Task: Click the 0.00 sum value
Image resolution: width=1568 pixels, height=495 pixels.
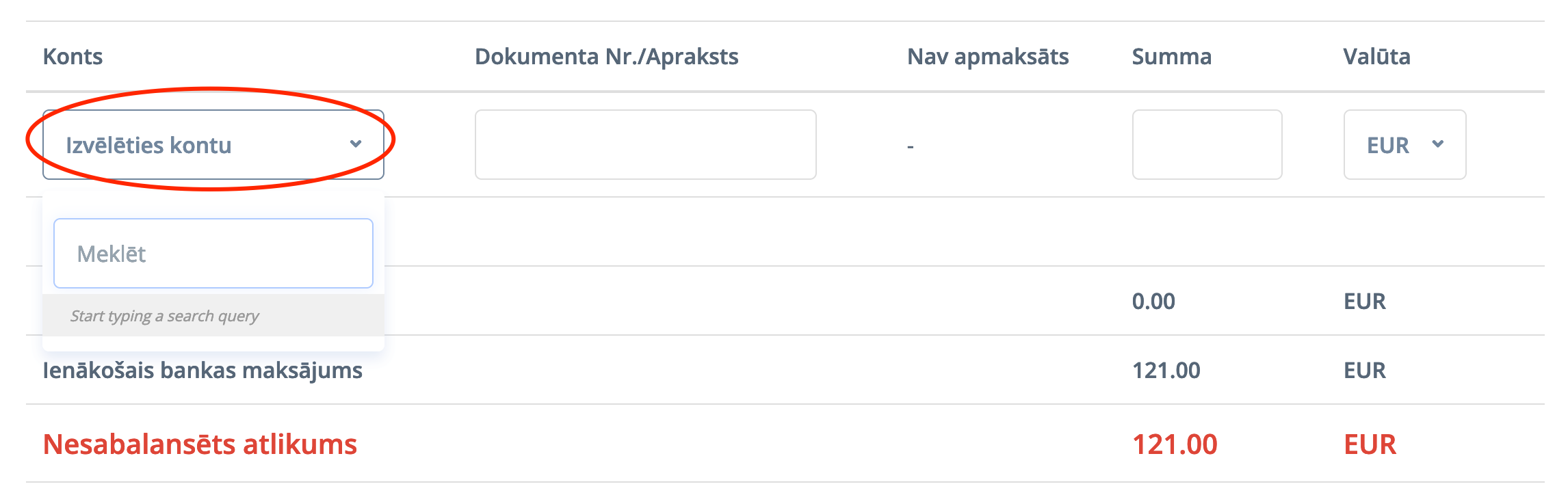Action: pyautogui.click(x=1153, y=302)
